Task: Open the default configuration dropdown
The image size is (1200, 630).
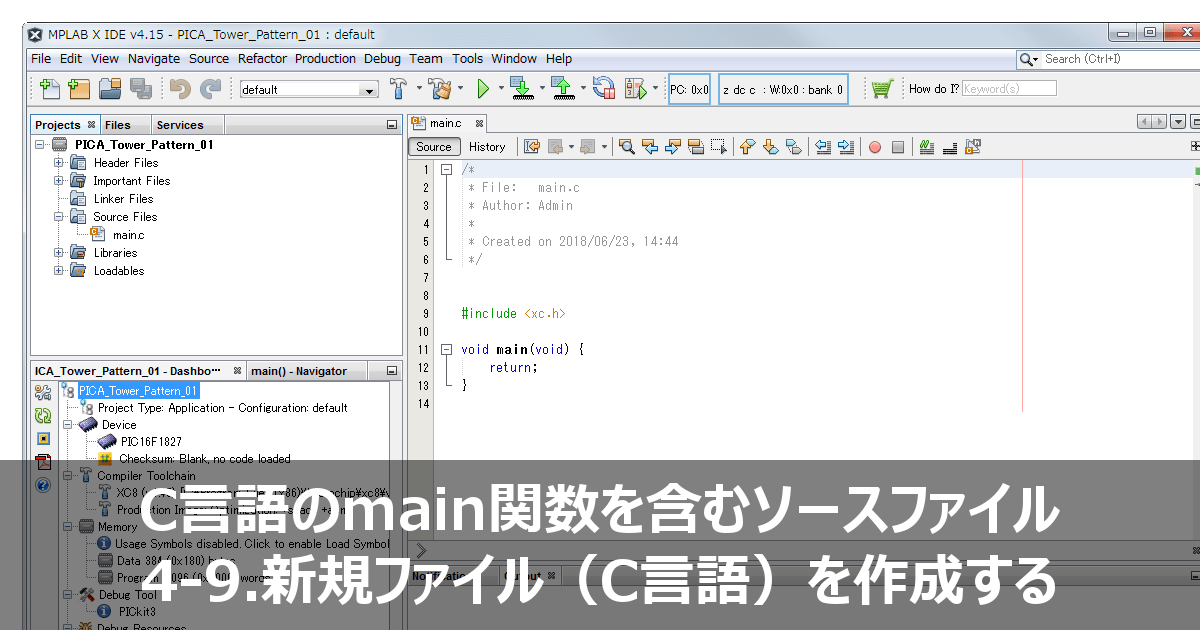Action: click(x=367, y=88)
